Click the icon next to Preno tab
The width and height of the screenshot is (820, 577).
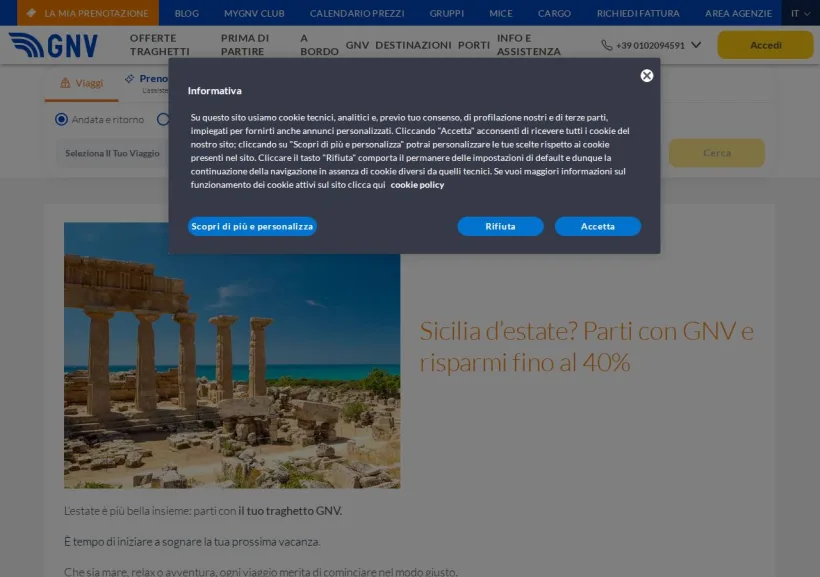129,79
